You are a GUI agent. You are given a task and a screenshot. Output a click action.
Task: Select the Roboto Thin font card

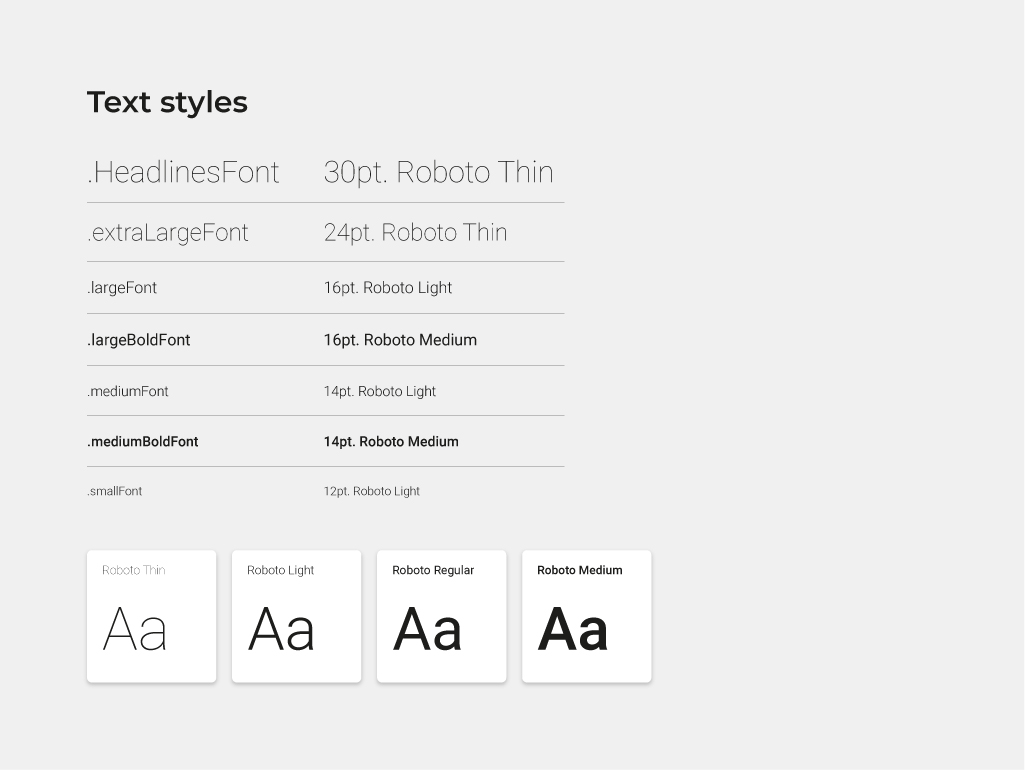click(x=151, y=616)
